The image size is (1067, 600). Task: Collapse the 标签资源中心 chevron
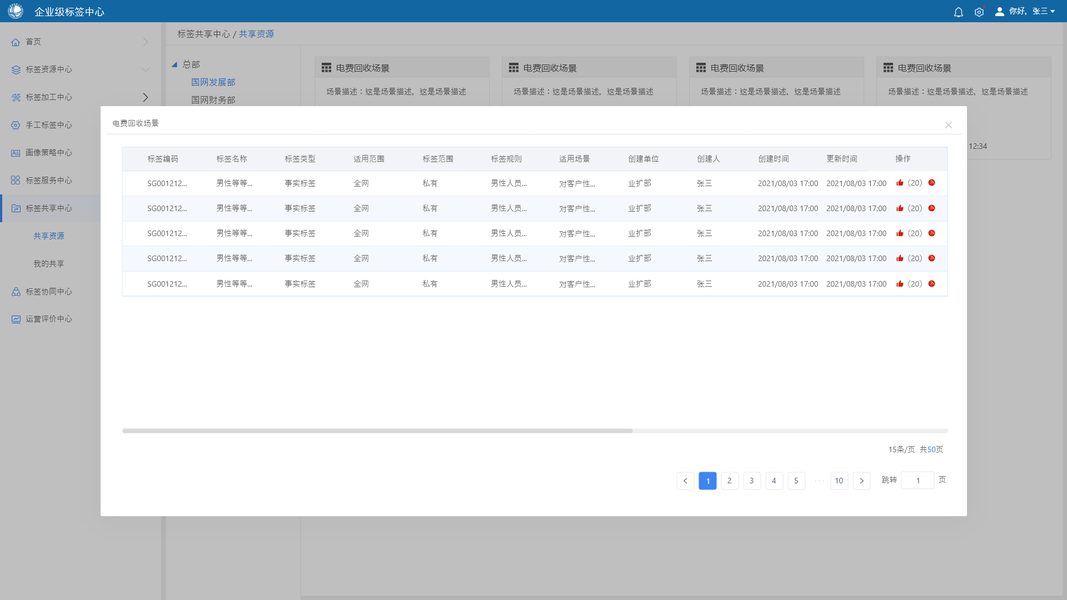145,69
